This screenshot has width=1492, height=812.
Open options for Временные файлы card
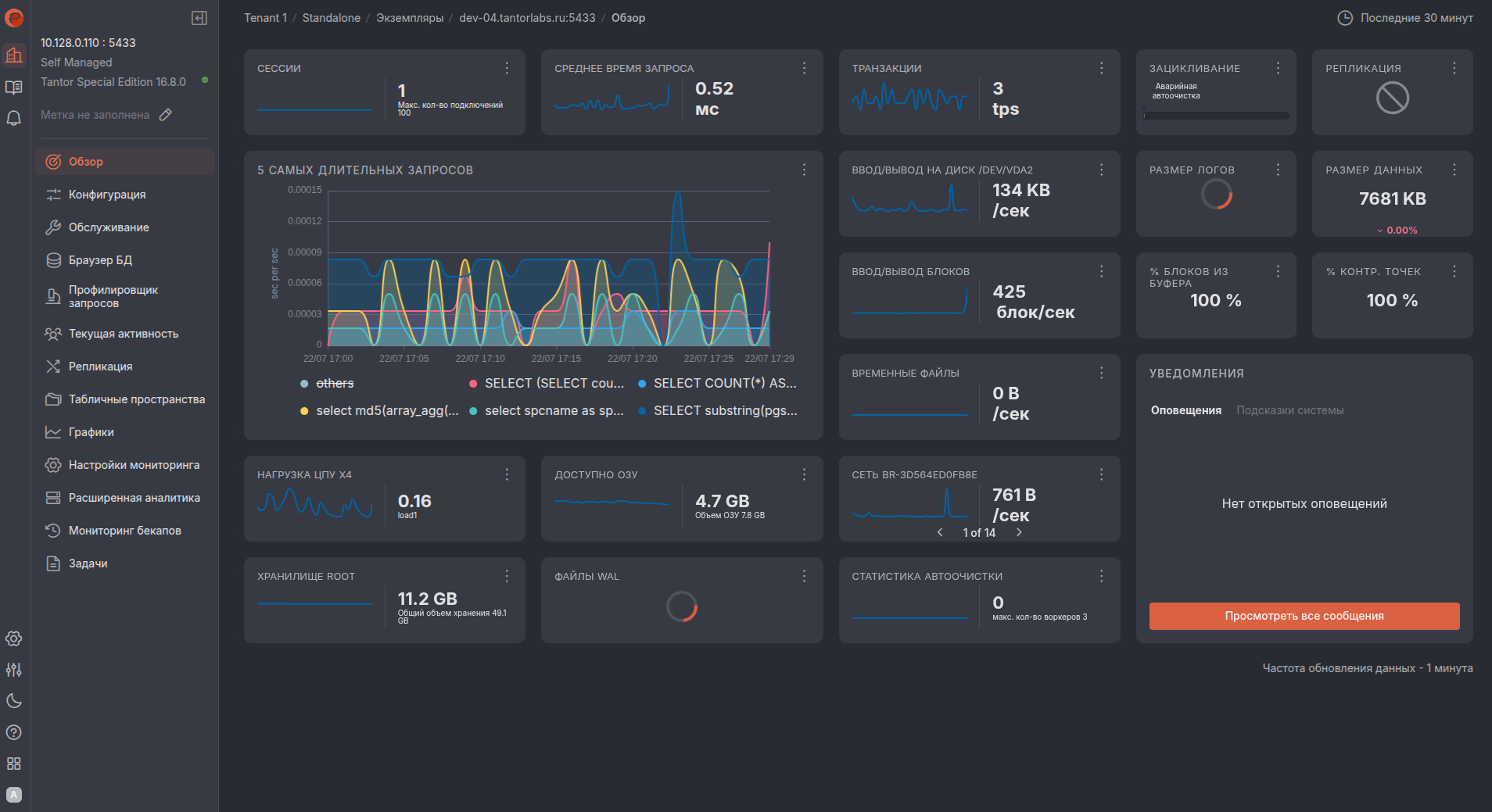[1101, 373]
